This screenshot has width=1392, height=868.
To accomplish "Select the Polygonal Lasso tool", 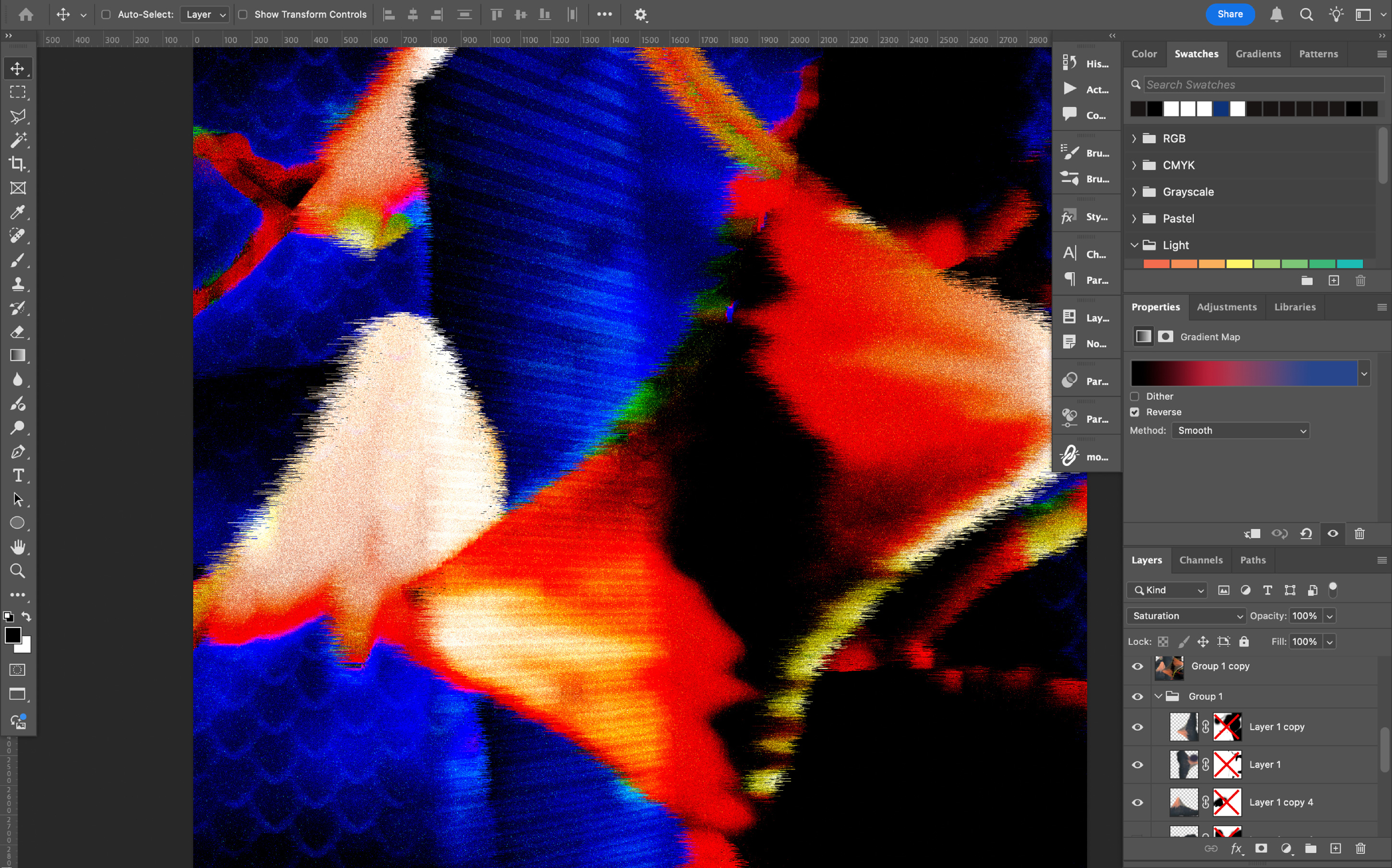I will 18,116.
